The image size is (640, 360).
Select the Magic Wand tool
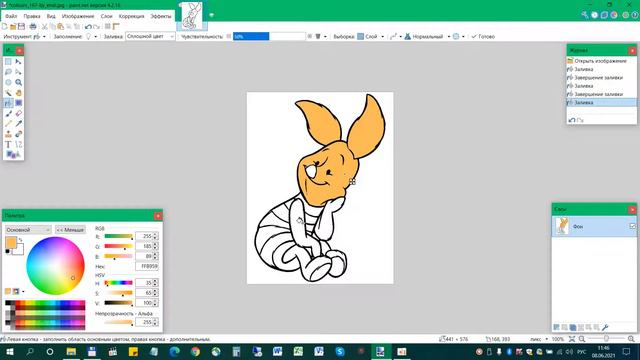tap(8, 93)
